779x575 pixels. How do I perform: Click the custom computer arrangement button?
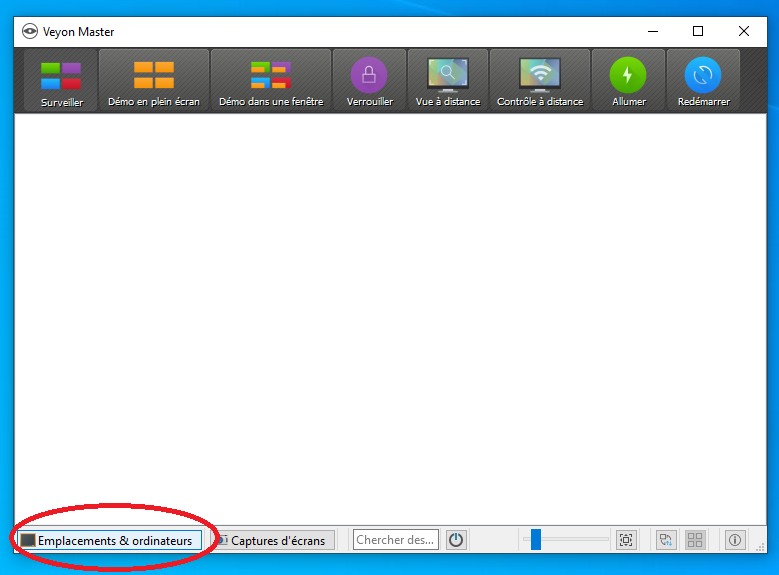pyautogui.click(x=666, y=540)
